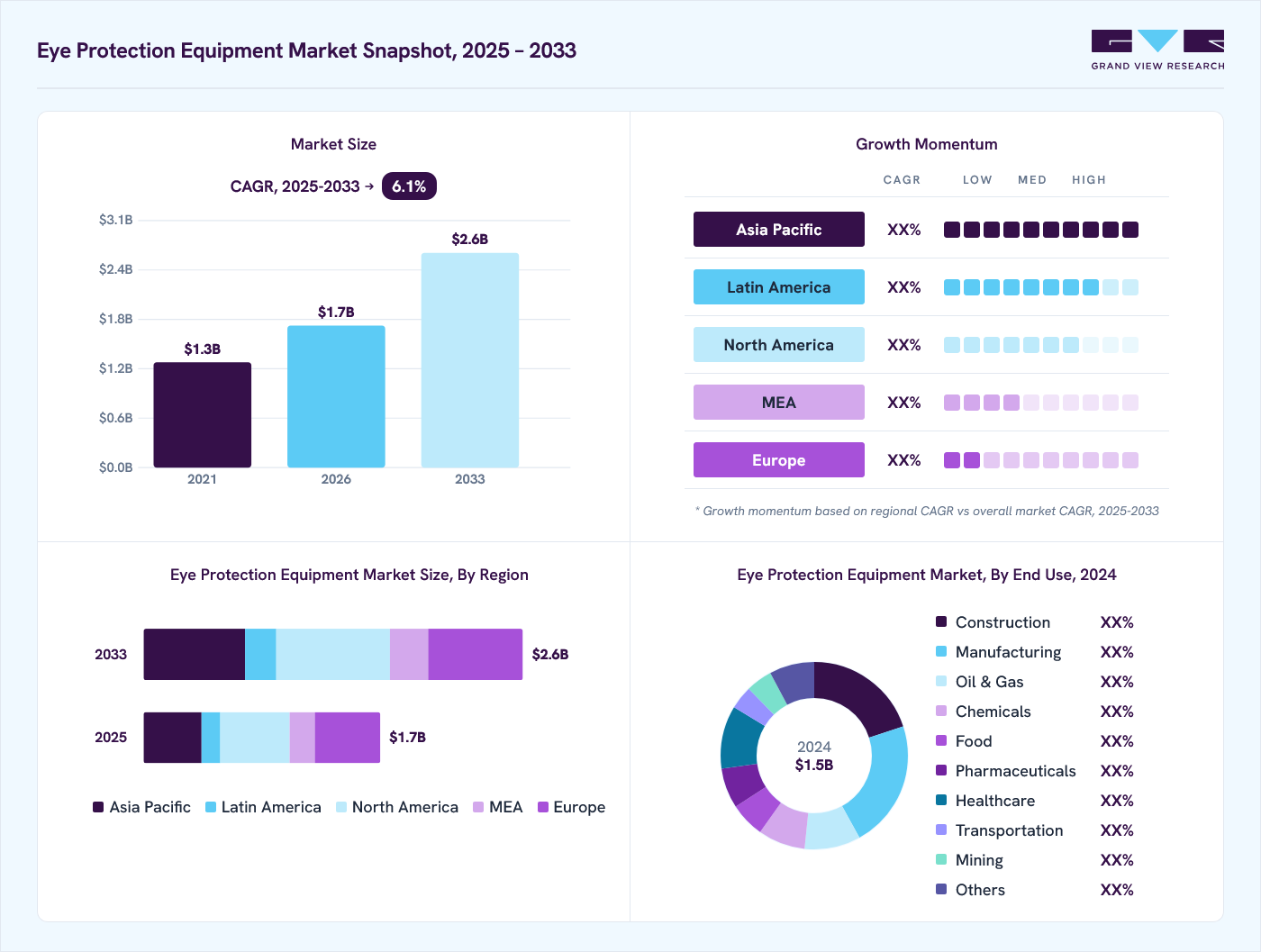Screen dimensions: 1261x952
Task: Click the Europe momentum indicator squares
Action: coord(1040,460)
